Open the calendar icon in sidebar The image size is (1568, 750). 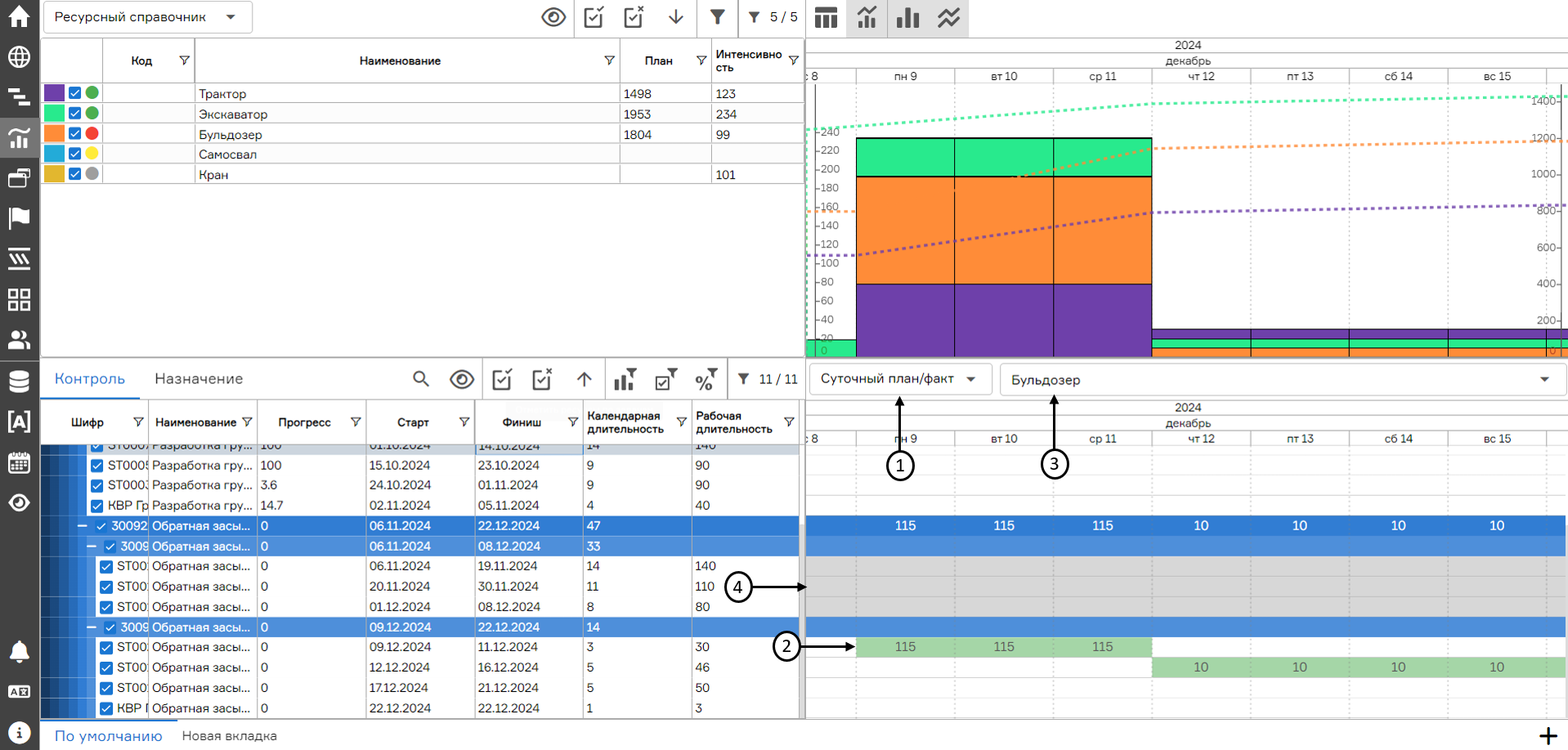coord(19,462)
